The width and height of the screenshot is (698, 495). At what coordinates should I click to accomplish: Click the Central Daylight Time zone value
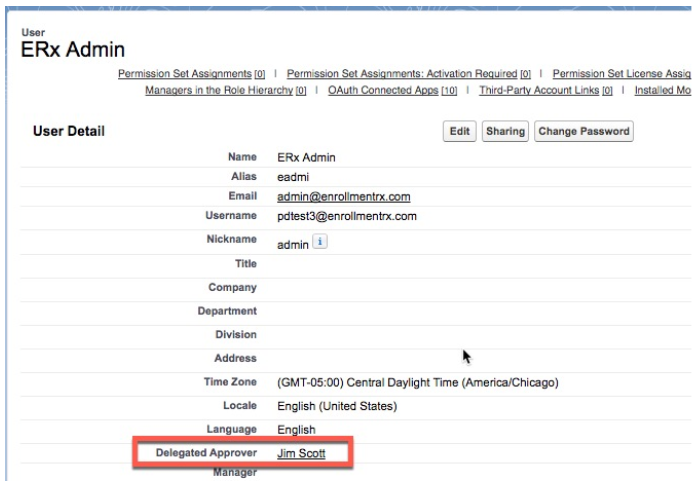coord(417,383)
